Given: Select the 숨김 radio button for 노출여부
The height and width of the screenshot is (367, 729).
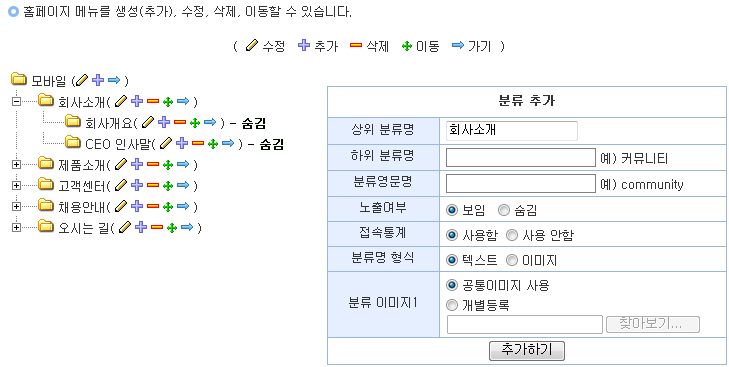Looking at the screenshot, I should click(504, 210).
